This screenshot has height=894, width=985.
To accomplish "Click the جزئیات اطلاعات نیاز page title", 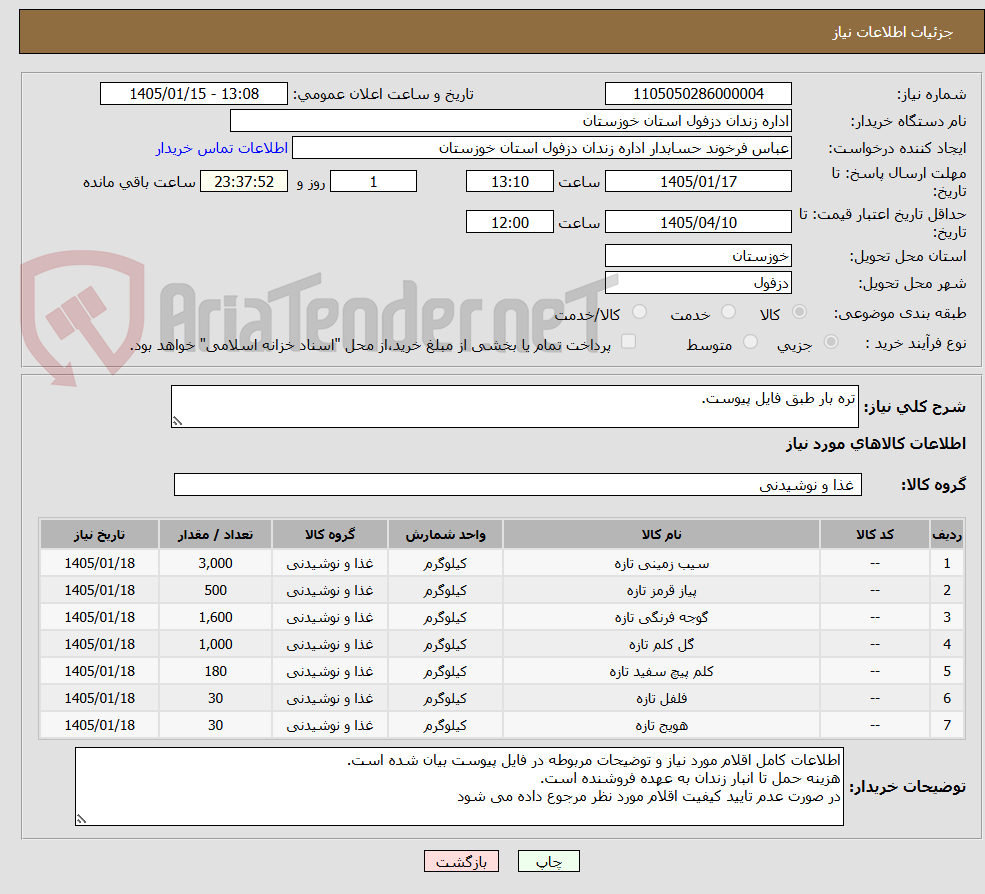I will tap(893, 31).
